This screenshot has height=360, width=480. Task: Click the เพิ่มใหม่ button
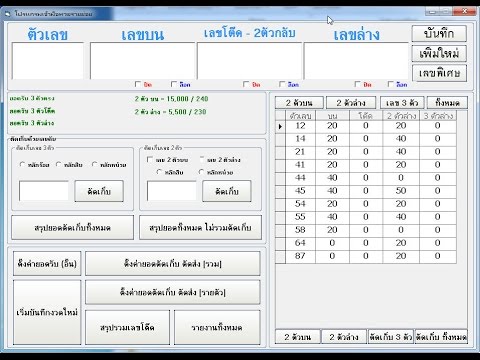(x=439, y=53)
